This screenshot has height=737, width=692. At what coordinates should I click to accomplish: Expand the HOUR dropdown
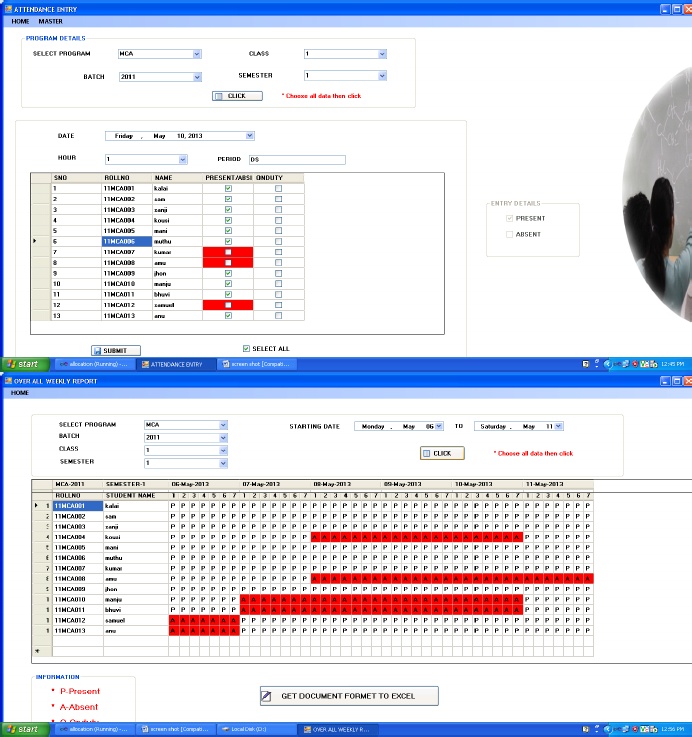click(183, 159)
